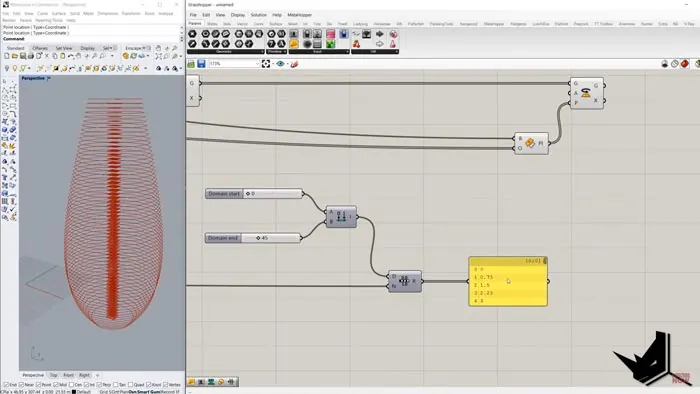
Task: Adjust Domain end number slider
Action: tap(253, 238)
